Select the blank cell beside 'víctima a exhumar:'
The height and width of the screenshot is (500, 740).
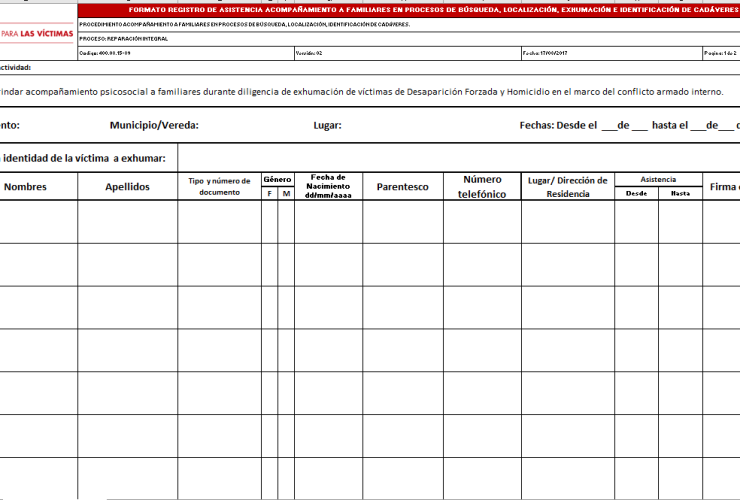[x=459, y=158]
